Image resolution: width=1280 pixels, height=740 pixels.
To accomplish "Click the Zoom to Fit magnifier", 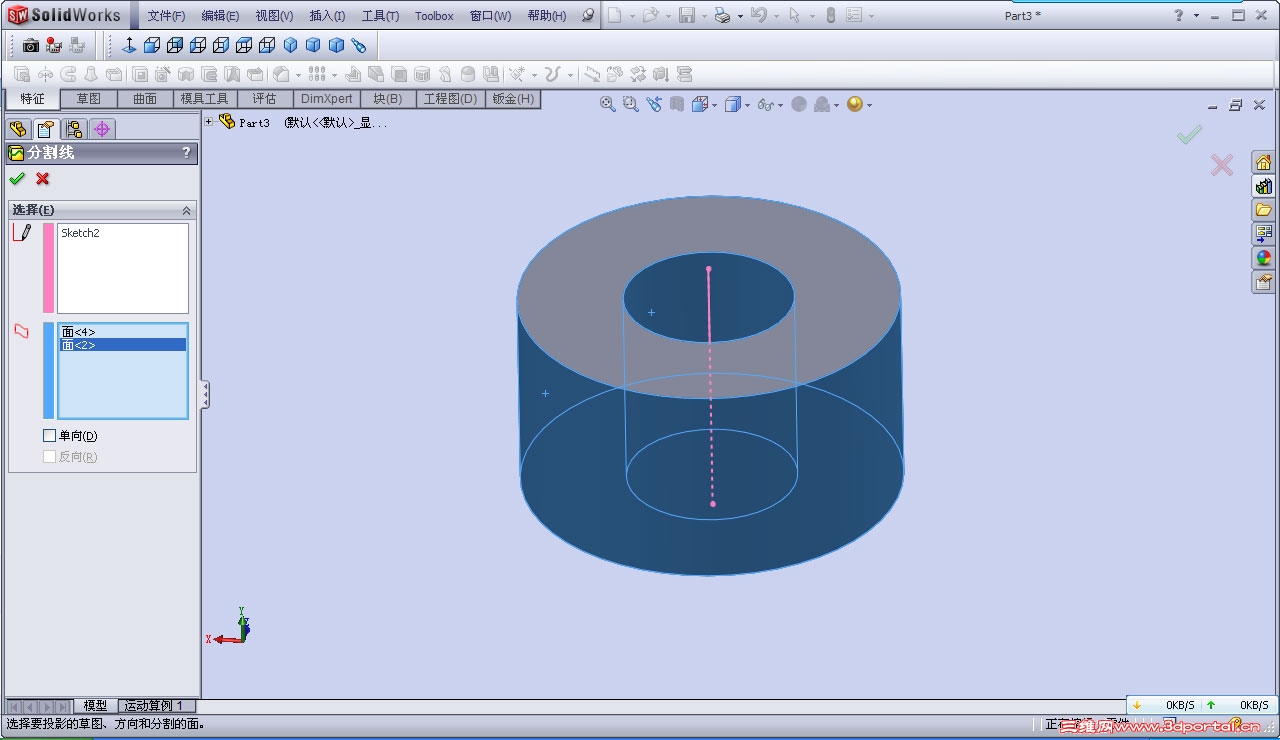I will coord(607,104).
